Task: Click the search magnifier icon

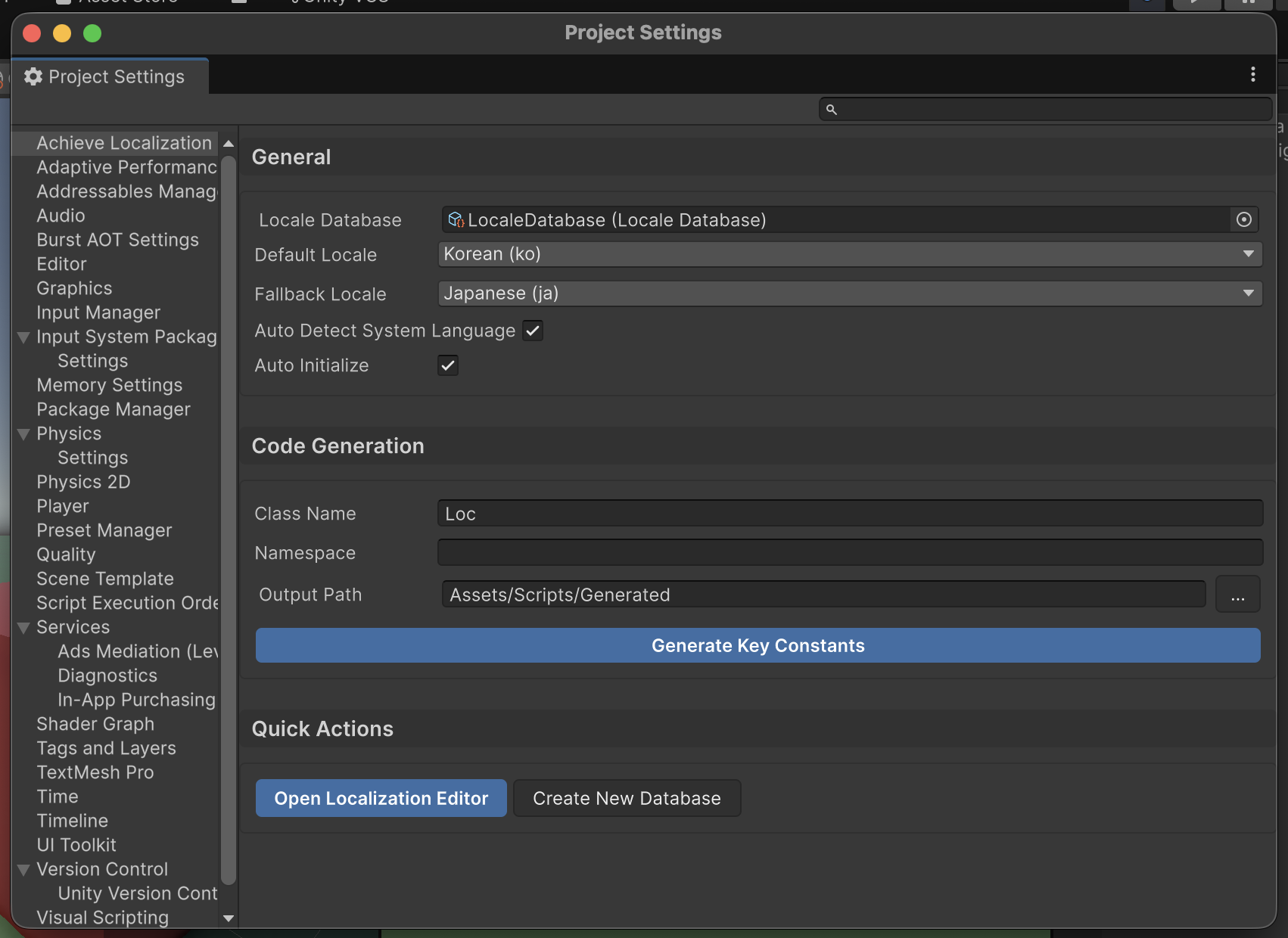Action: tap(831, 110)
